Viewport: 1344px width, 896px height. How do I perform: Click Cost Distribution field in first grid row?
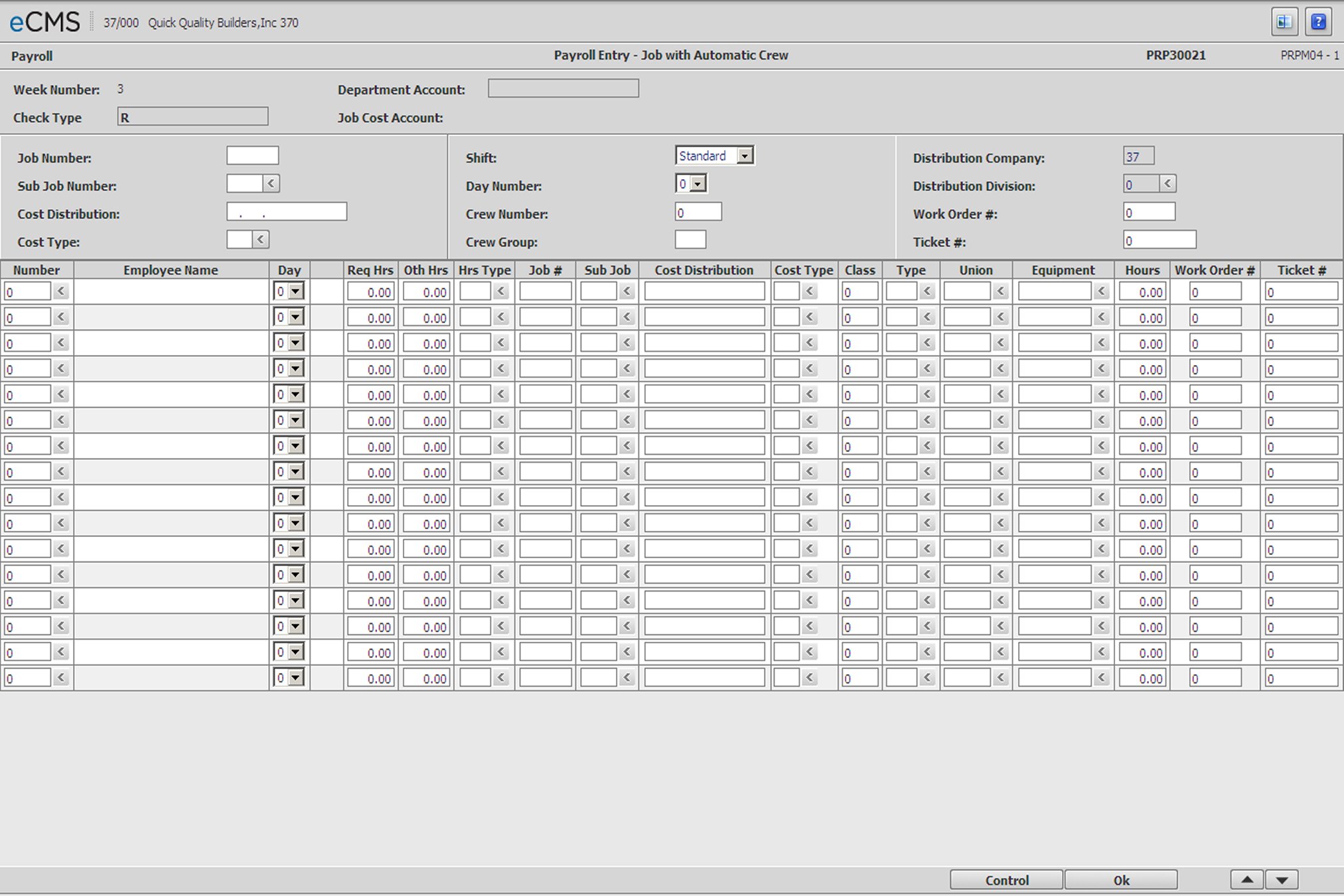705,291
